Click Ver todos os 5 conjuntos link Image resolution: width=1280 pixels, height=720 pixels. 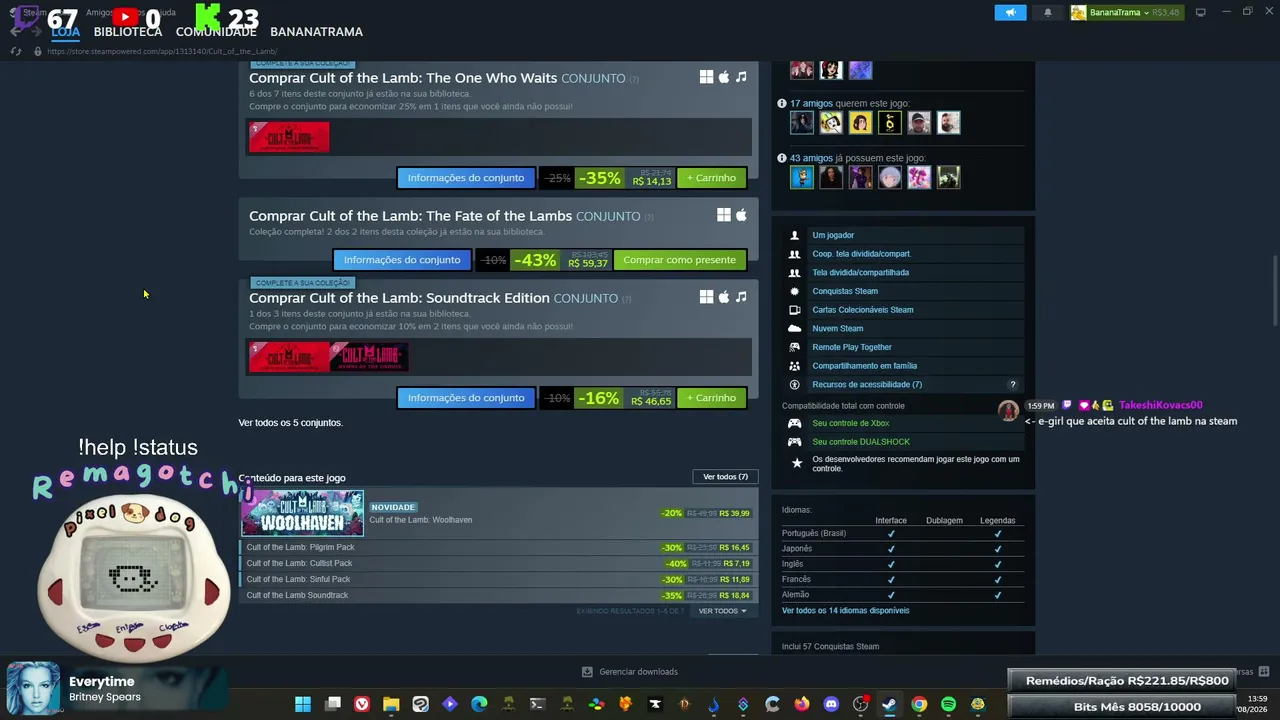coord(290,423)
